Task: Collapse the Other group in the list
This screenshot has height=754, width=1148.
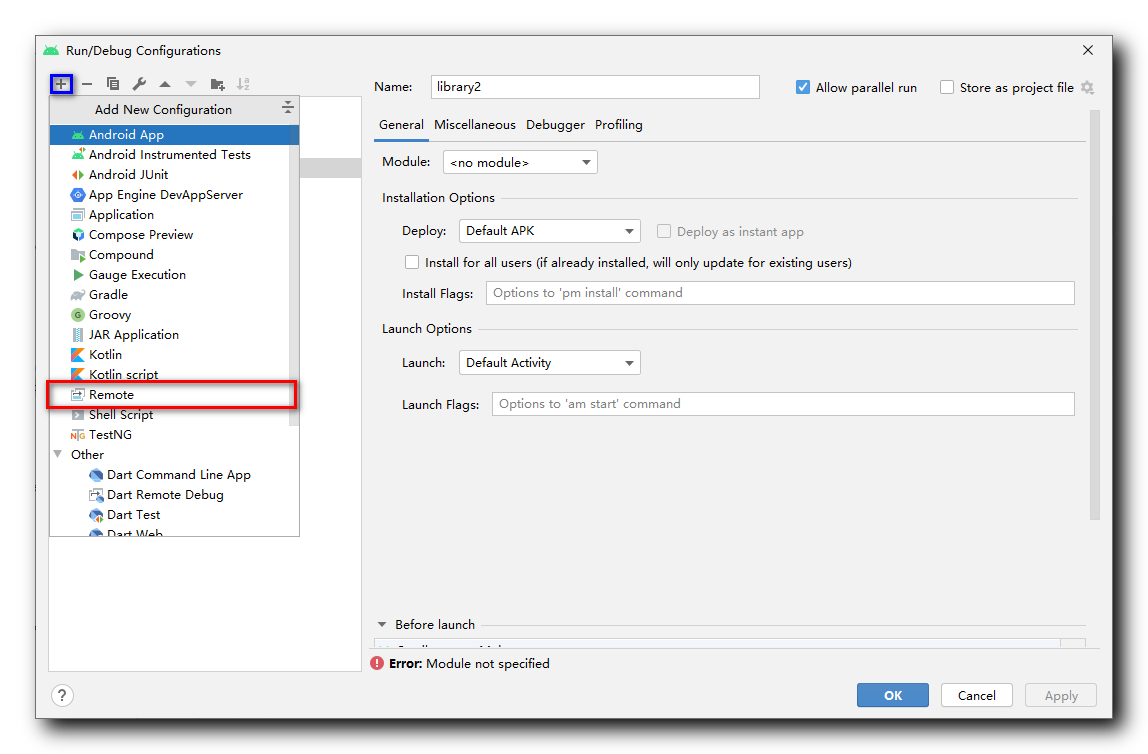Action: (x=58, y=455)
